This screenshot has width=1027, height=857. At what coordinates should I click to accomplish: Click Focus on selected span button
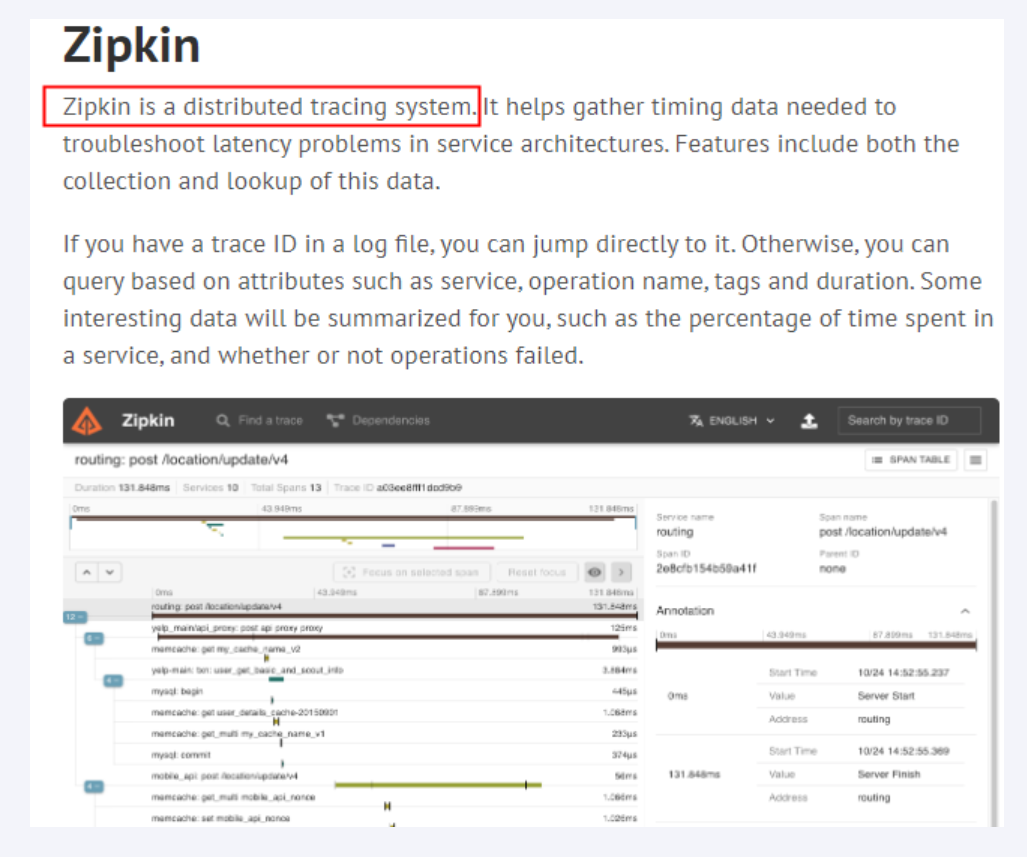pyautogui.click(x=411, y=572)
